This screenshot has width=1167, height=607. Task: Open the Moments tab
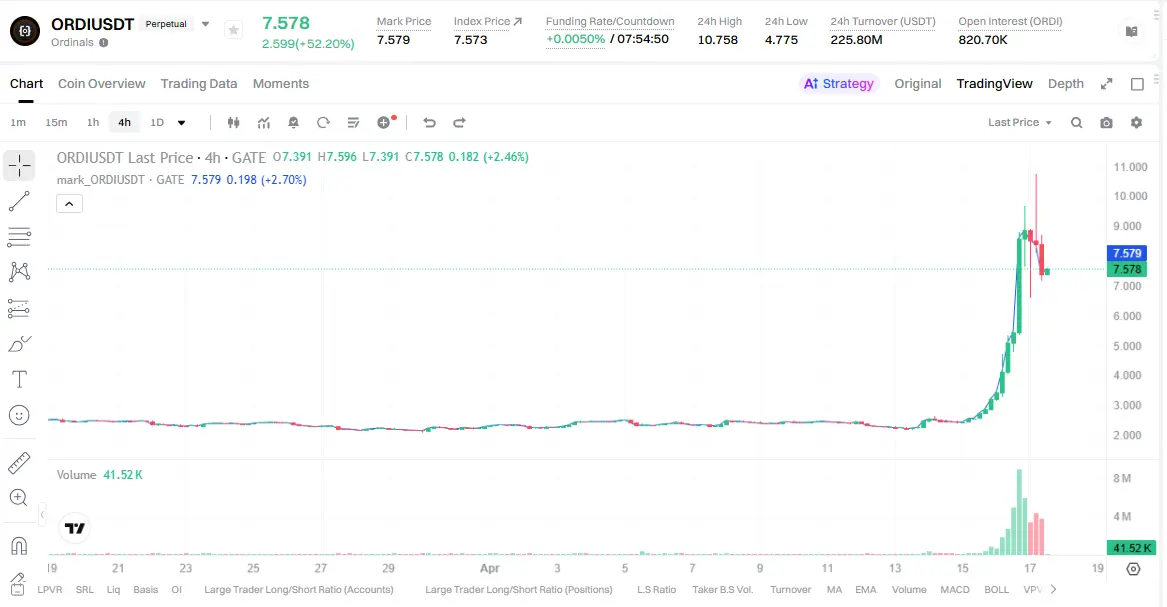click(x=281, y=84)
